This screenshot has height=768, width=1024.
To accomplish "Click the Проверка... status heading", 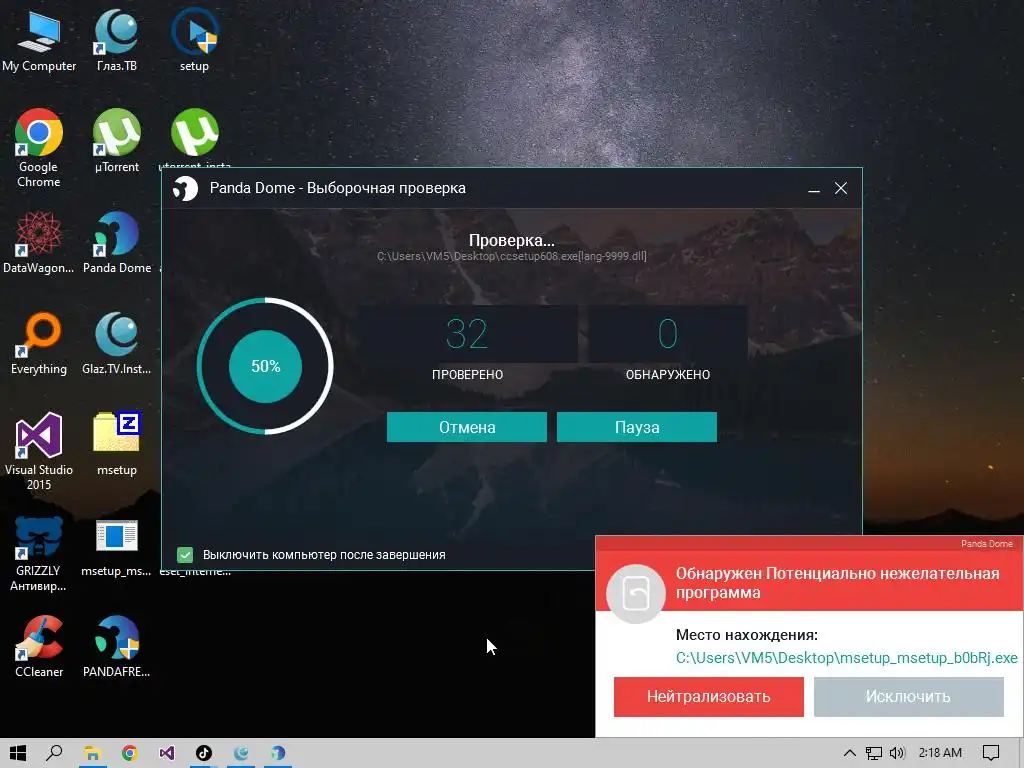I will click(511, 240).
